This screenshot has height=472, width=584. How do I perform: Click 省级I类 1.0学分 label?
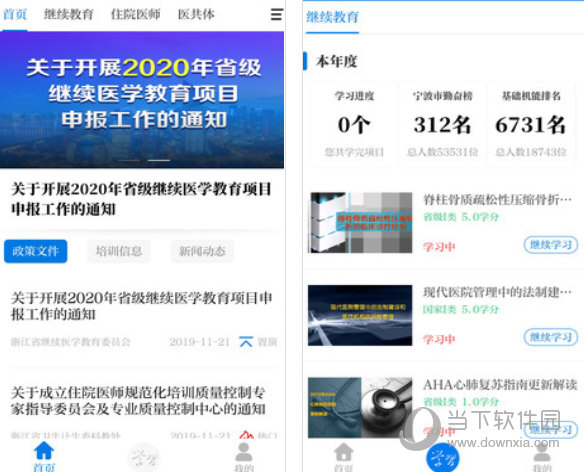461,402
